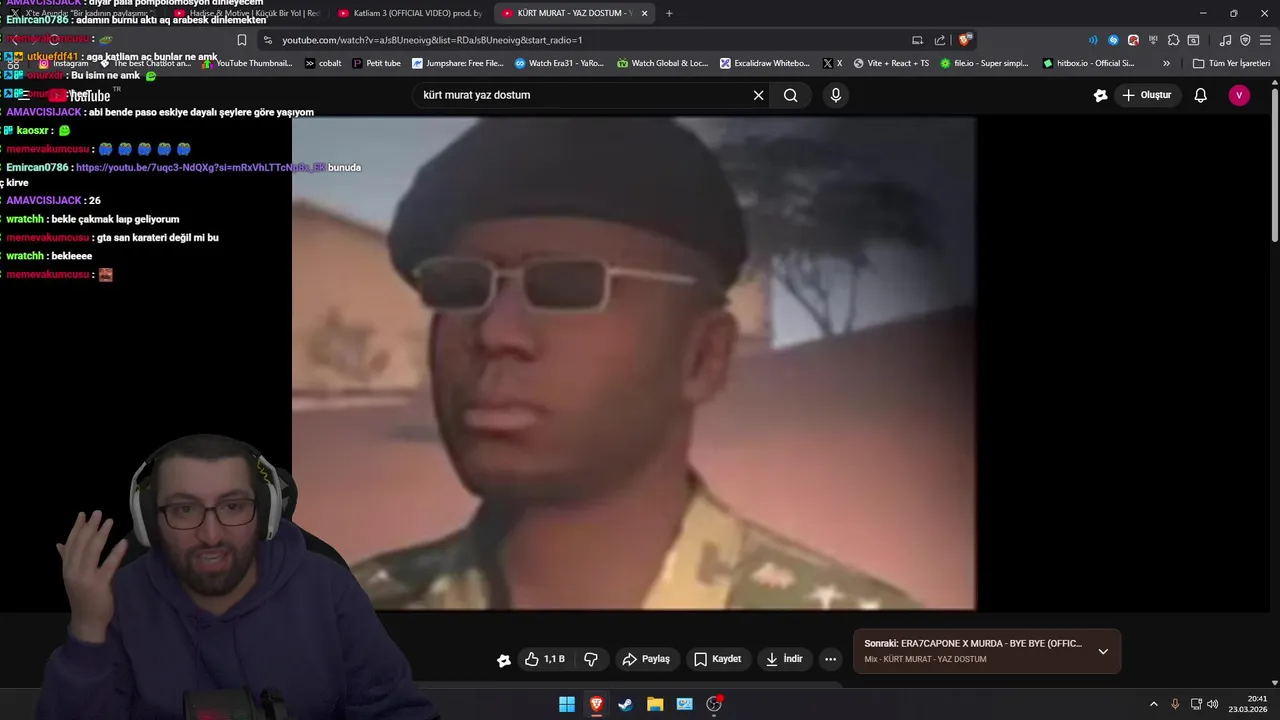Click the YouTube search magnifier button
This screenshot has height=720, width=1280.
pos(791,95)
